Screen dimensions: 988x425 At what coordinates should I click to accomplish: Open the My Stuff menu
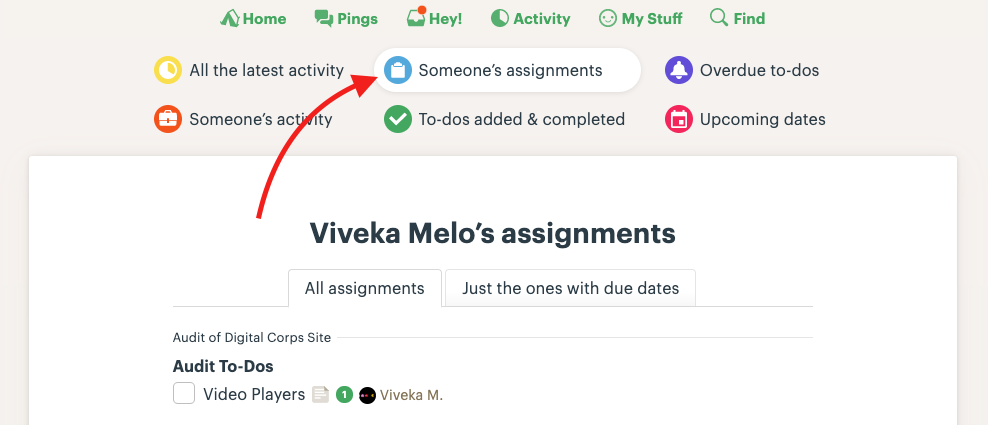point(640,18)
